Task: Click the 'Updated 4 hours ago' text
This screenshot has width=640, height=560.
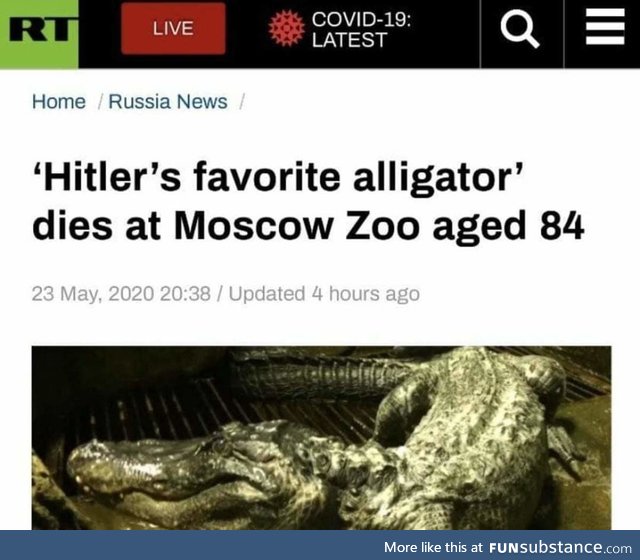Action: [x=324, y=294]
